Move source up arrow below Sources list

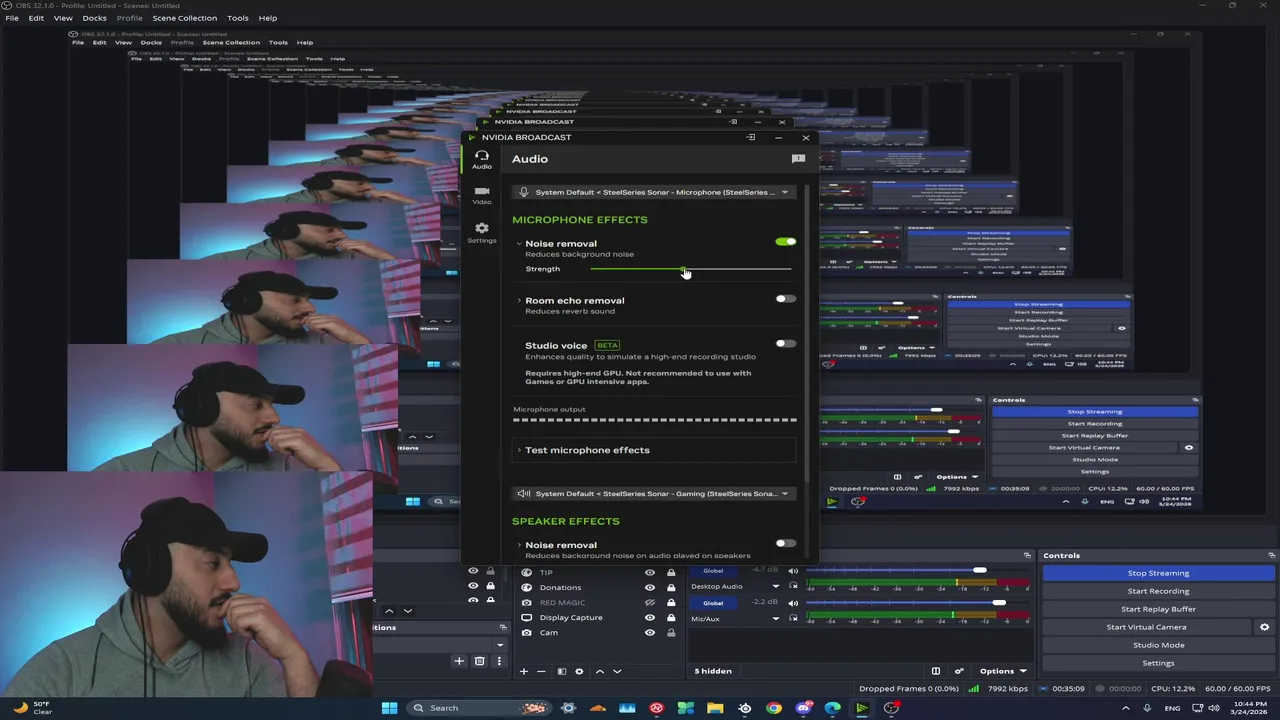click(599, 671)
